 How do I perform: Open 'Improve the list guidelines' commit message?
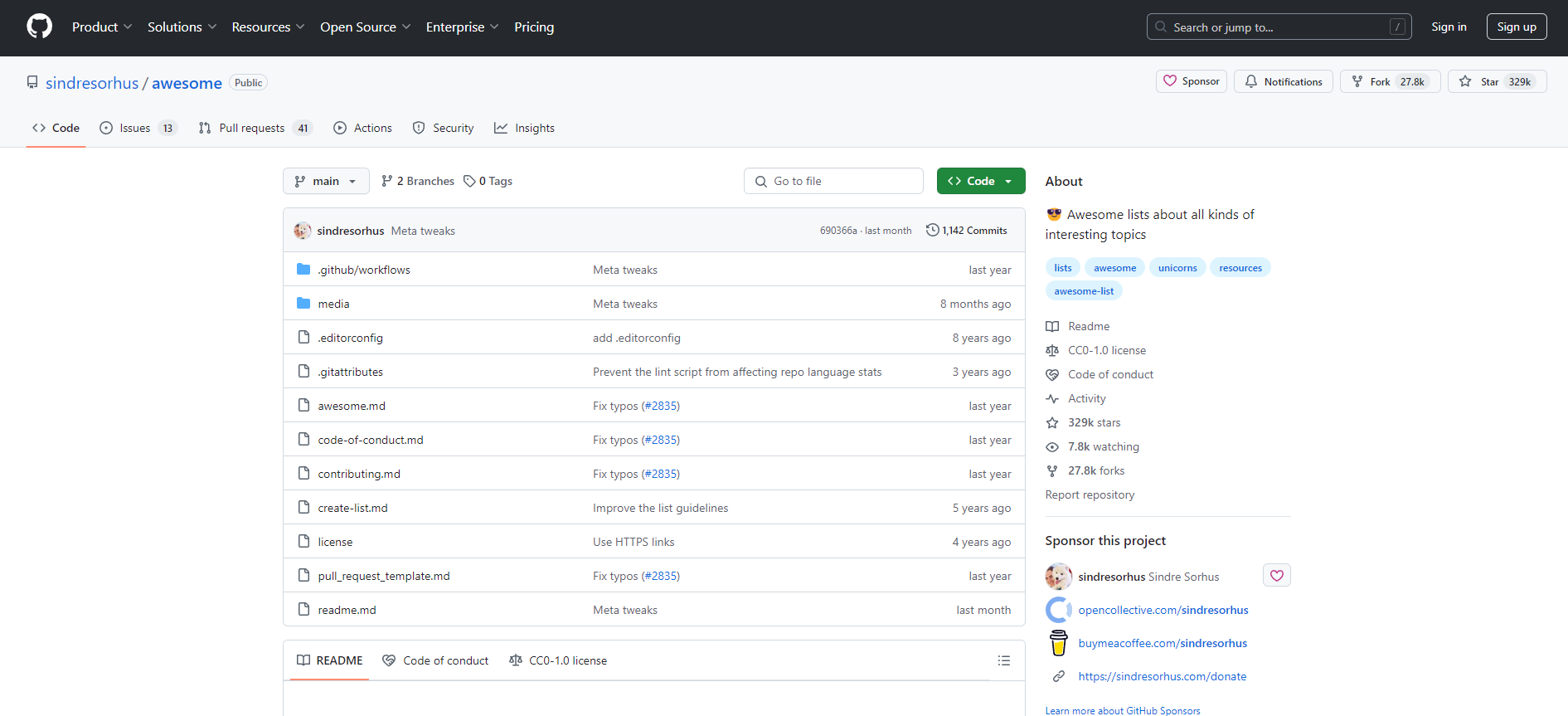point(661,508)
